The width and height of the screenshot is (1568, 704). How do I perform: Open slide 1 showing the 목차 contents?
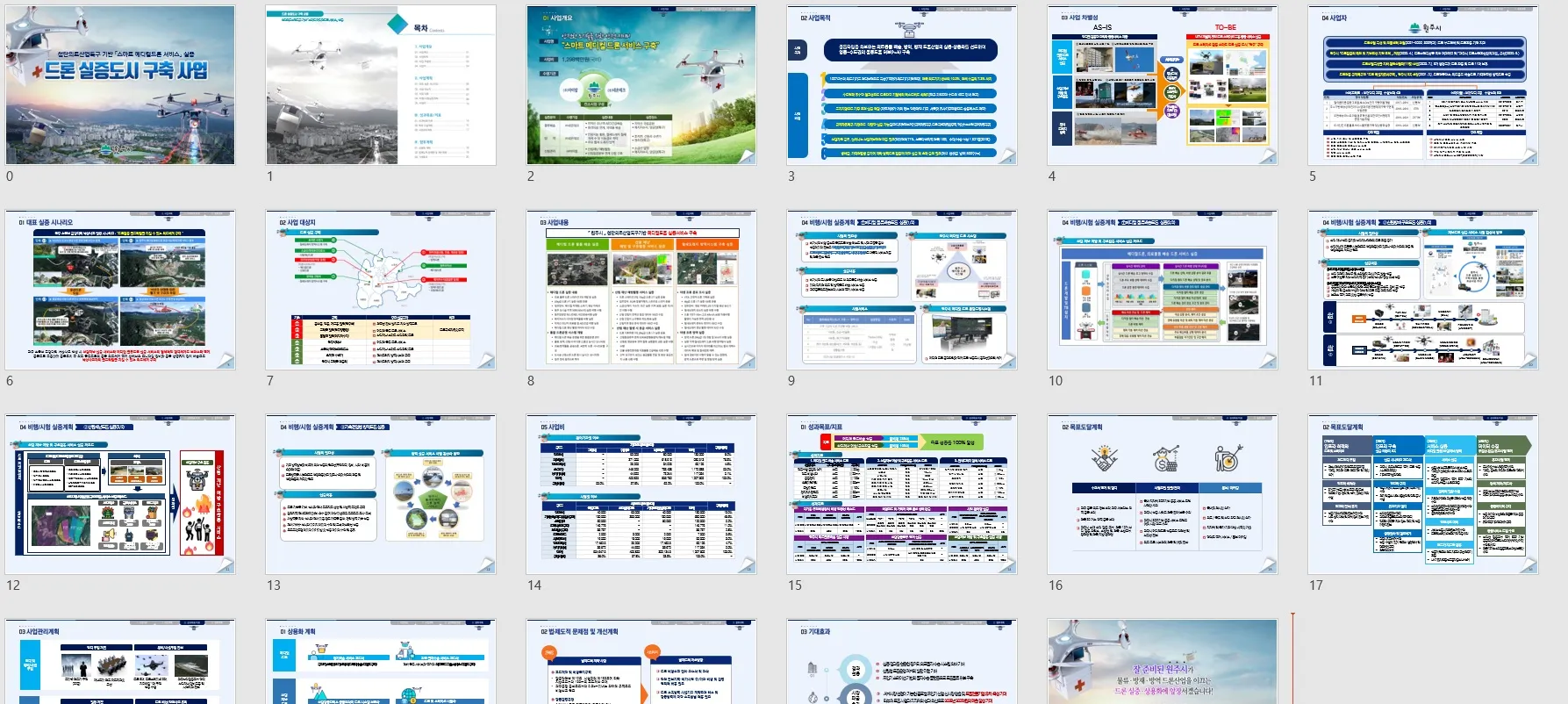point(381,85)
